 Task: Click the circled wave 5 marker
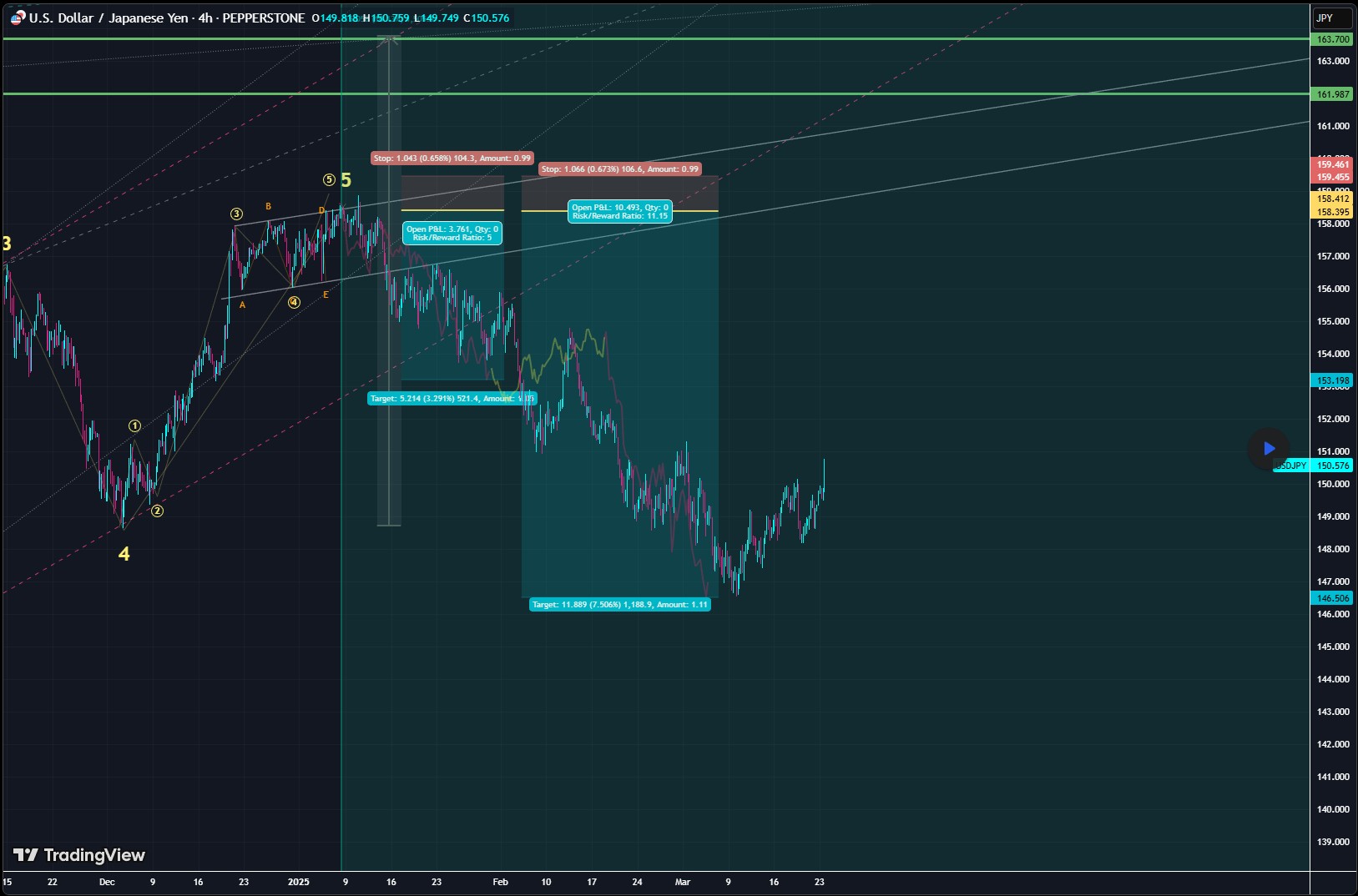click(329, 179)
